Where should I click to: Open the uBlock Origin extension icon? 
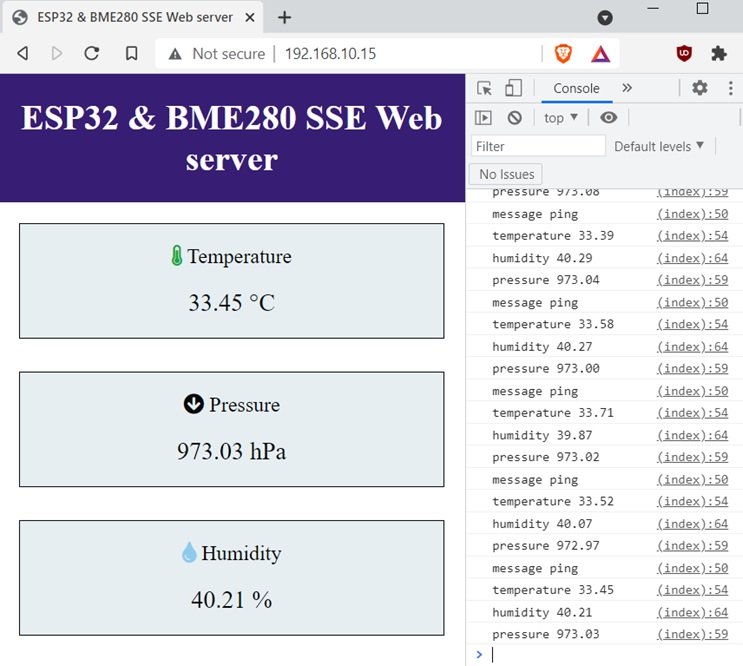point(684,54)
